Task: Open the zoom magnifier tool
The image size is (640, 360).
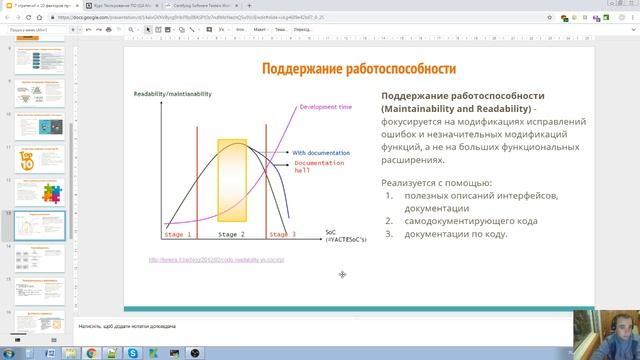Action: coord(131,30)
